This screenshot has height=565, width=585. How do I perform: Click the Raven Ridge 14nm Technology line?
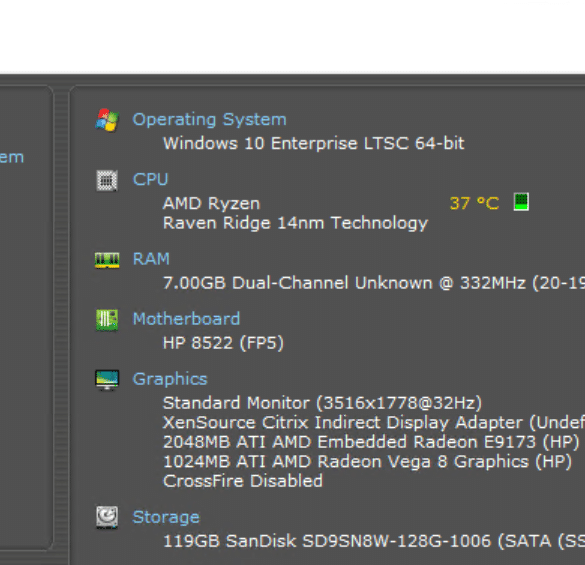pyautogui.click(x=295, y=224)
